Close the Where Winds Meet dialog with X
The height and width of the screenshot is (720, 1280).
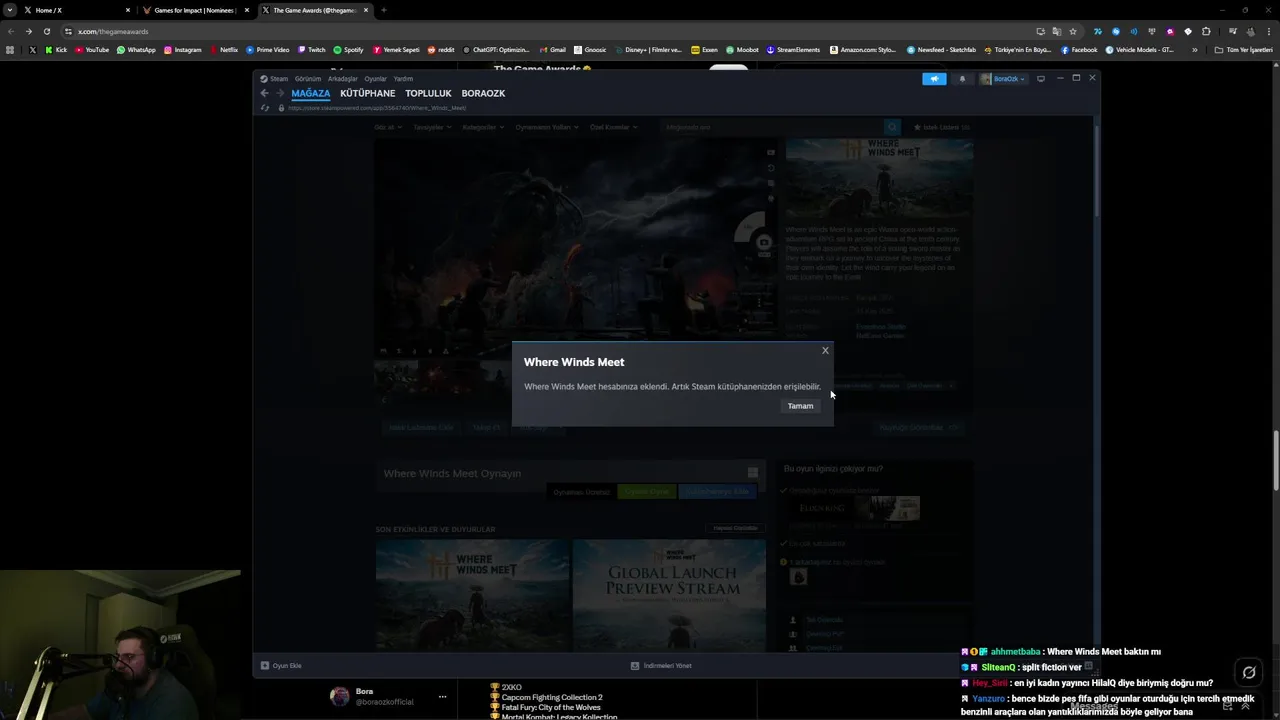coord(825,350)
